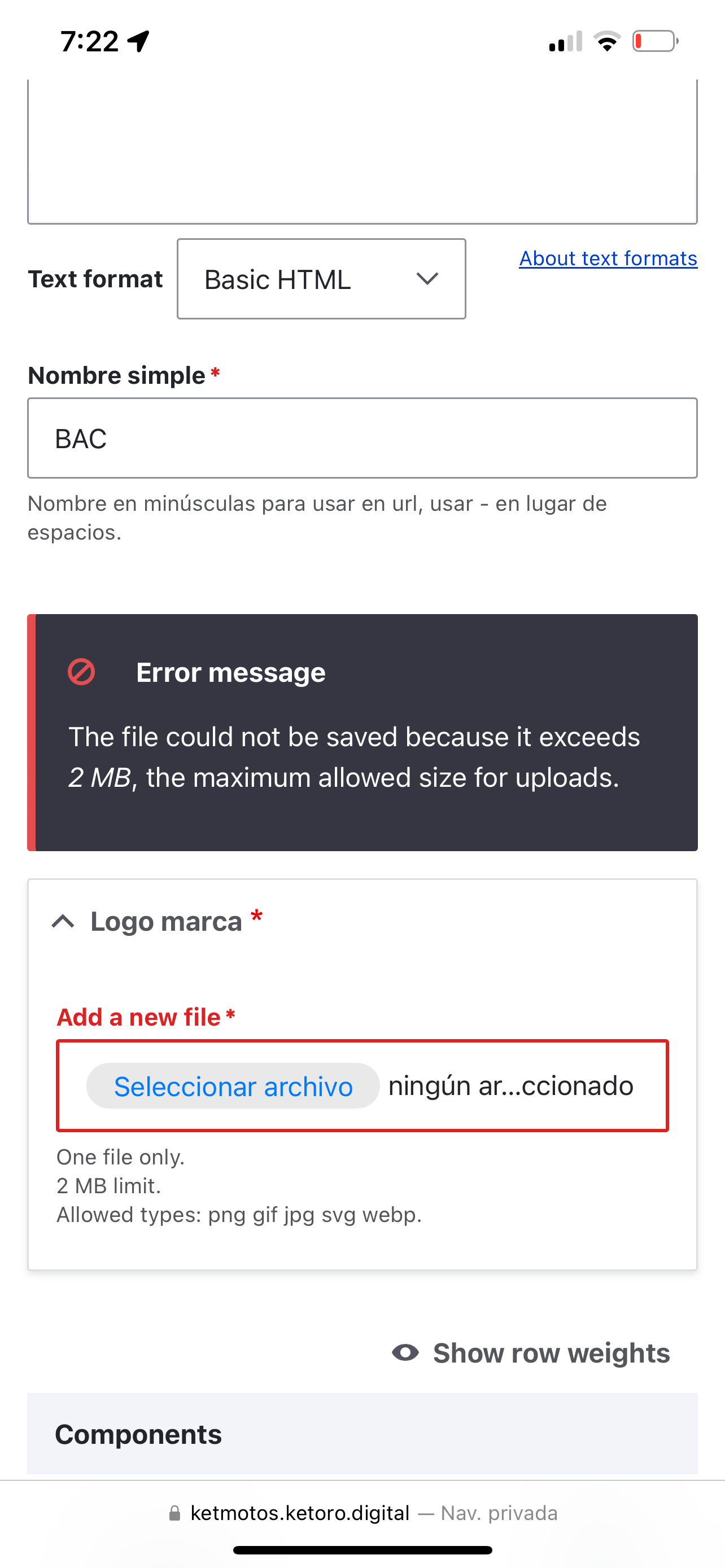Tap the lock icon in address bar
This screenshot has width=725, height=1568.
(x=174, y=1513)
